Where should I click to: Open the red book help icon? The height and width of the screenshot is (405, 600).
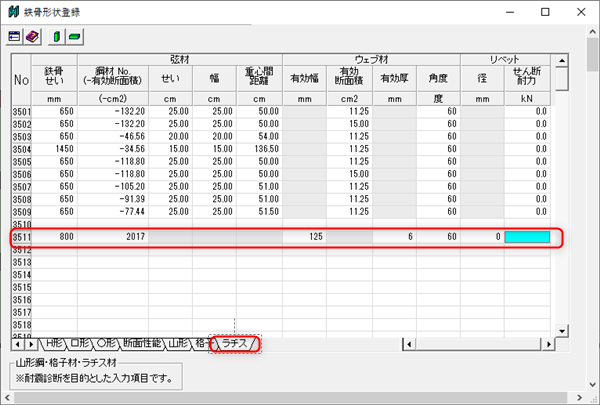point(32,36)
